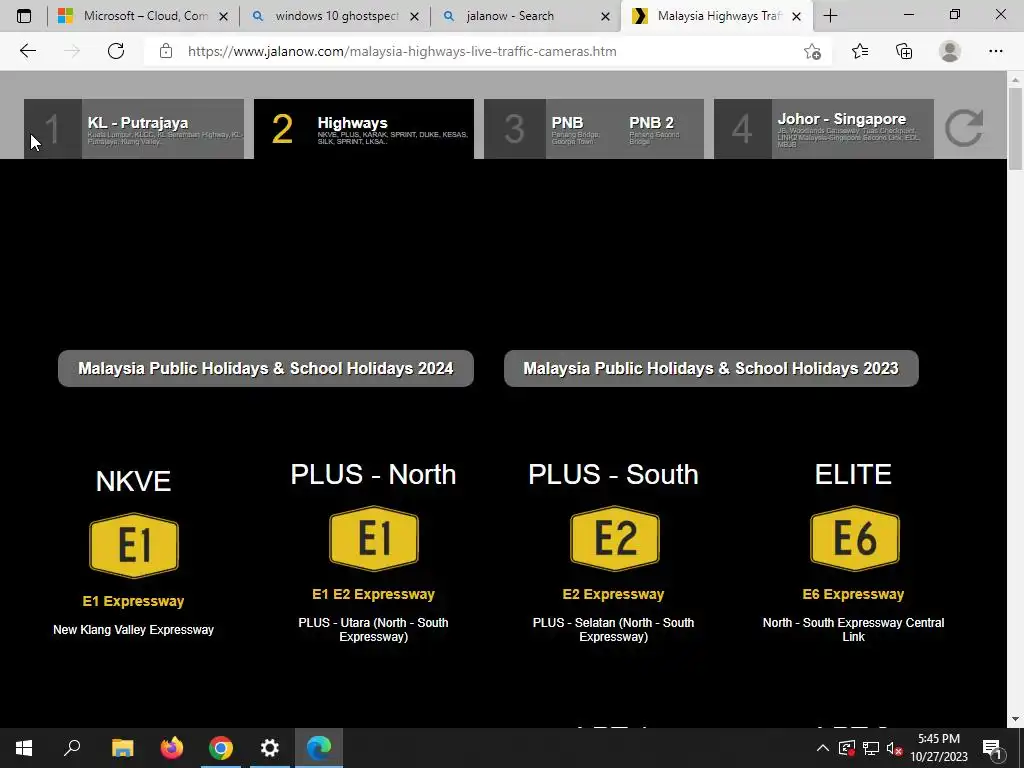The width and height of the screenshot is (1024, 768).
Task: Click PNB 2 Penang Second Bridge label
Action: pyautogui.click(x=654, y=130)
